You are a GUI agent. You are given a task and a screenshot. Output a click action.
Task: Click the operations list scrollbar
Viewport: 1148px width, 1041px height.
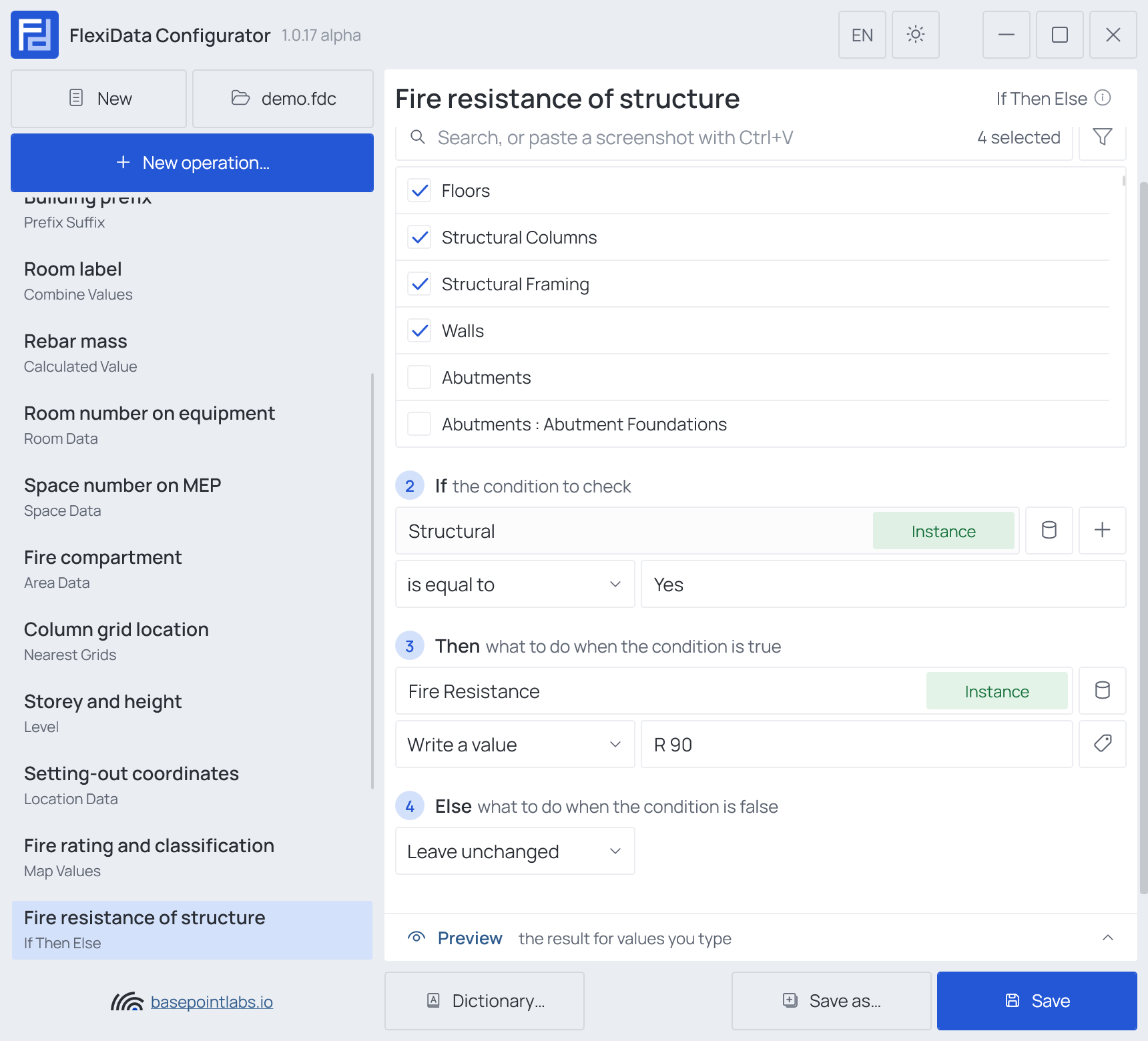point(372,581)
